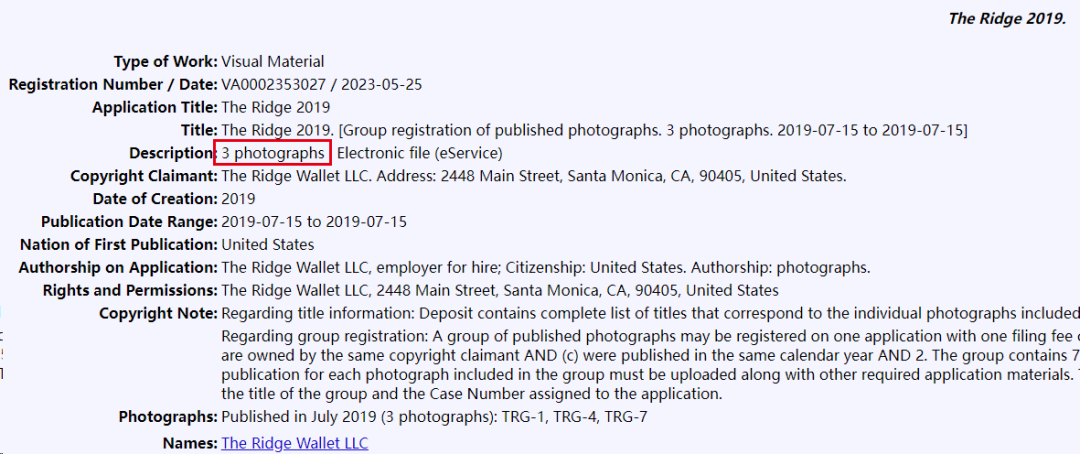Viewport: 1080px width, 454px height.
Task: Click the Authorship on Application text
Action: (x=546, y=267)
